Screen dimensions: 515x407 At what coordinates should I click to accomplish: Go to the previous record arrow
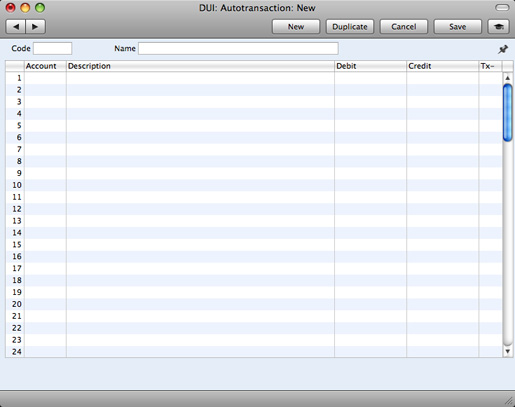pyautogui.click(x=16, y=27)
